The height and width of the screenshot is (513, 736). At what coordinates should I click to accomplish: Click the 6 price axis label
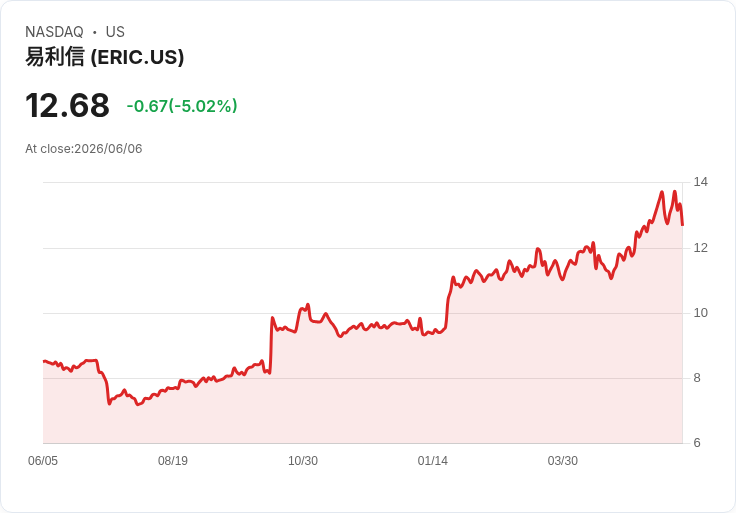coord(697,443)
